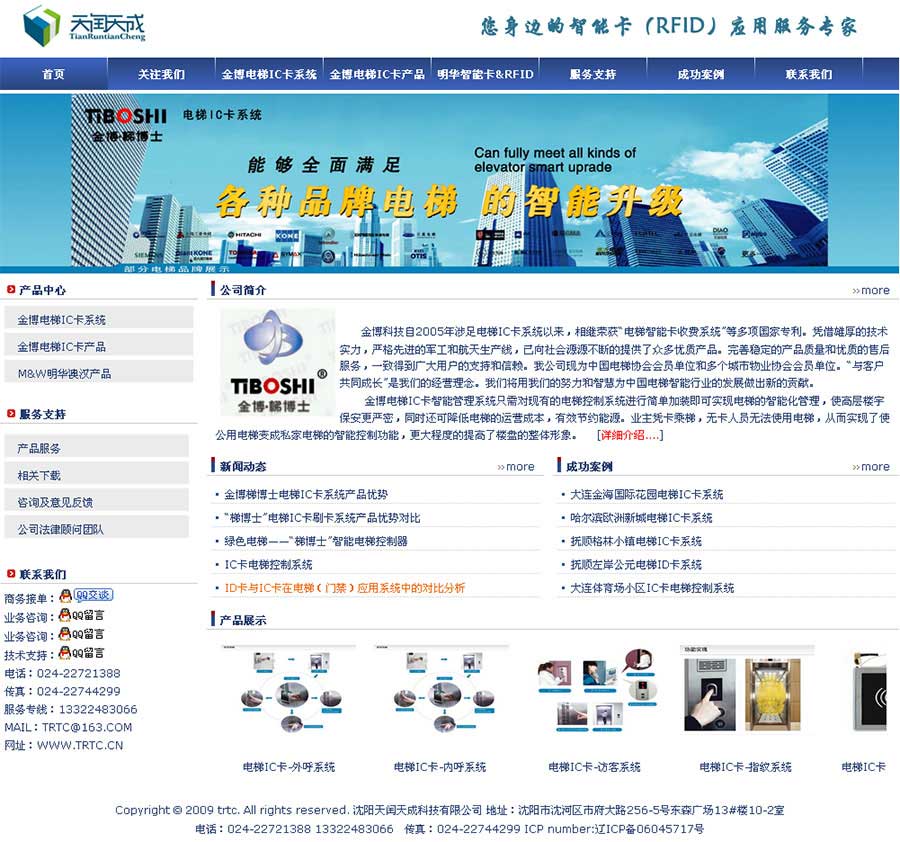Open orange news ID卡与IC卡在电梯(门禁)应用系统中的对比分析
Image resolution: width=900 pixels, height=842 pixels.
pyautogui.click(x=344, y=588)
